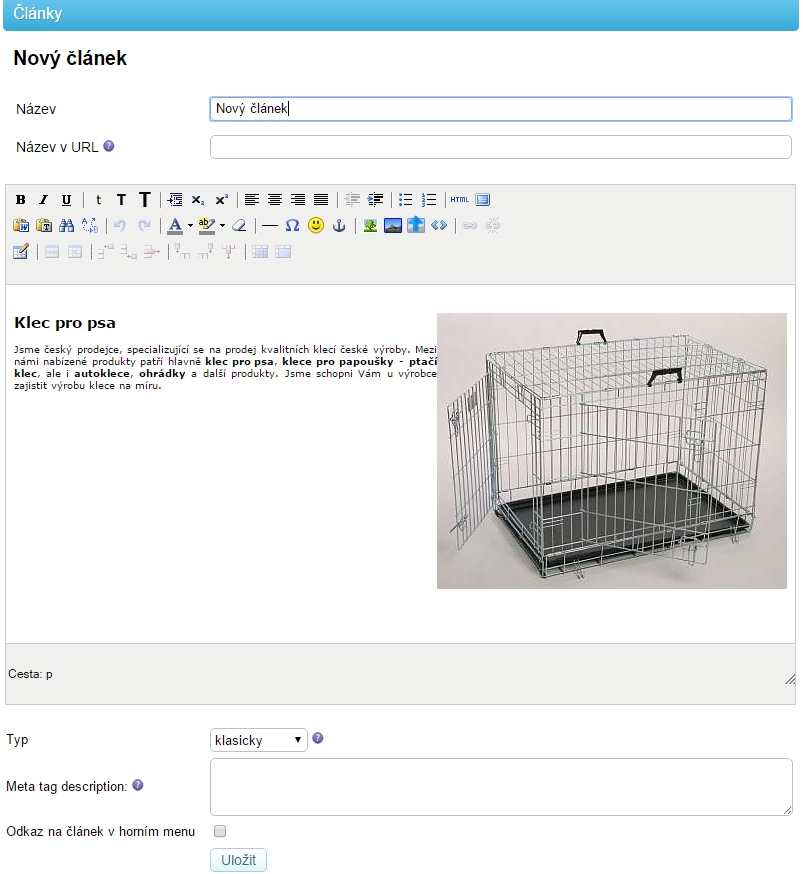Expand the highlight color dropdown arrow

point(223,226)
